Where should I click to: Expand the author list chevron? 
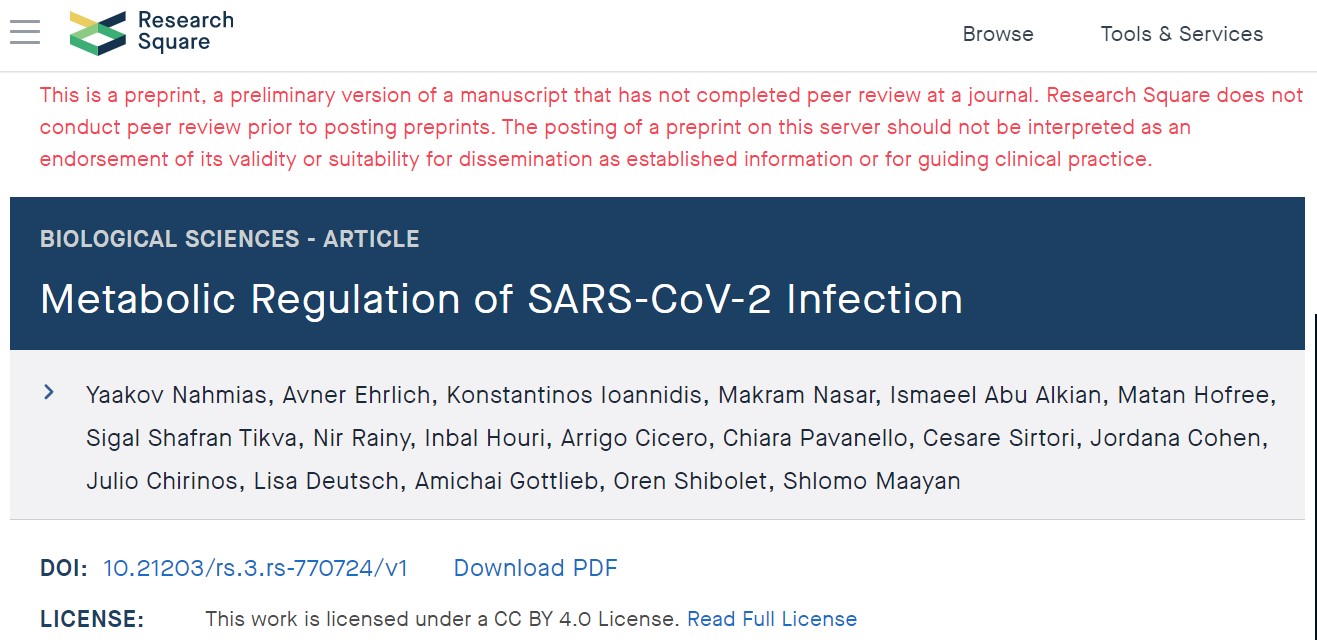point(48,392)
